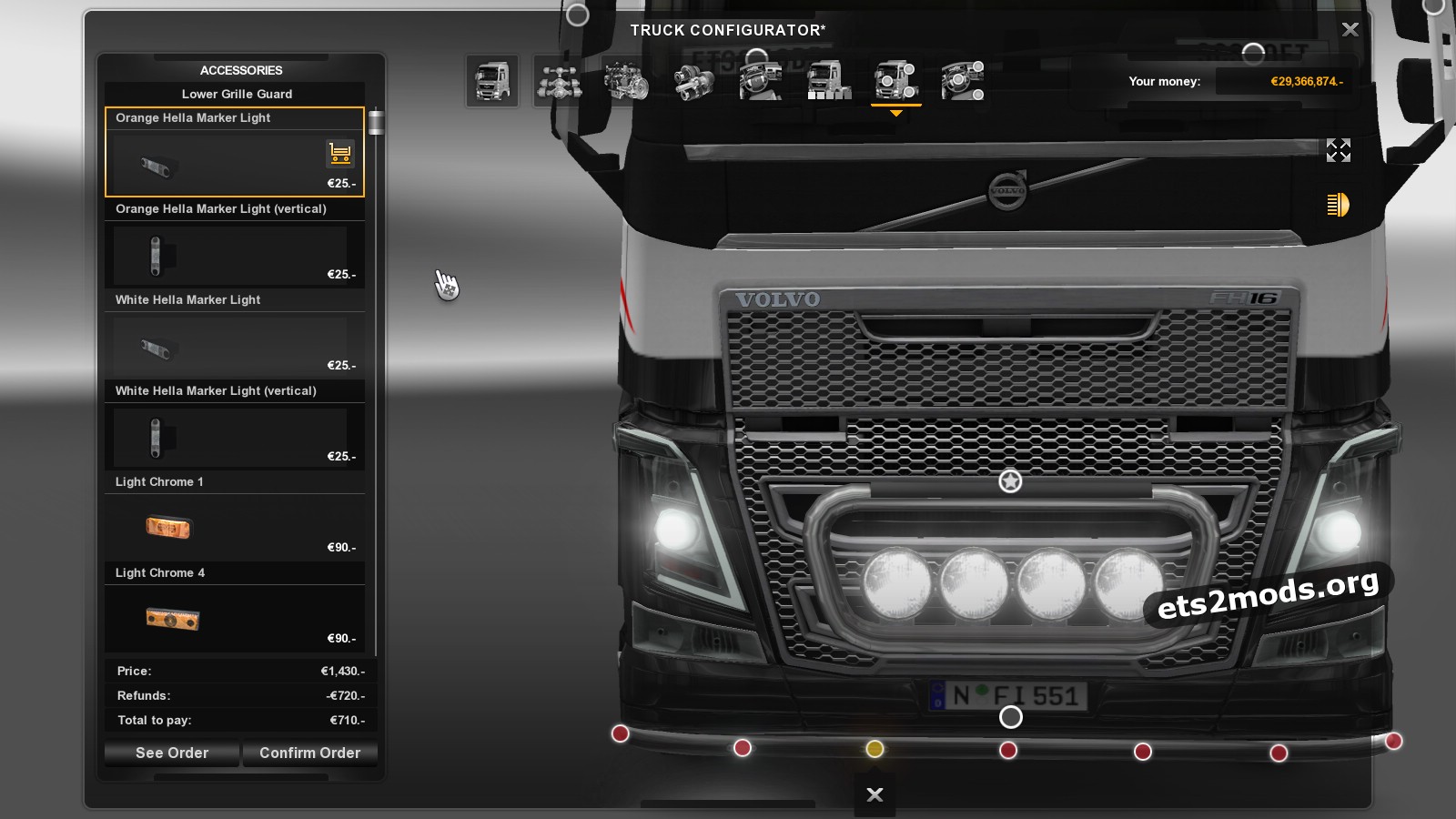Click the Price €1,430 row

240,671
